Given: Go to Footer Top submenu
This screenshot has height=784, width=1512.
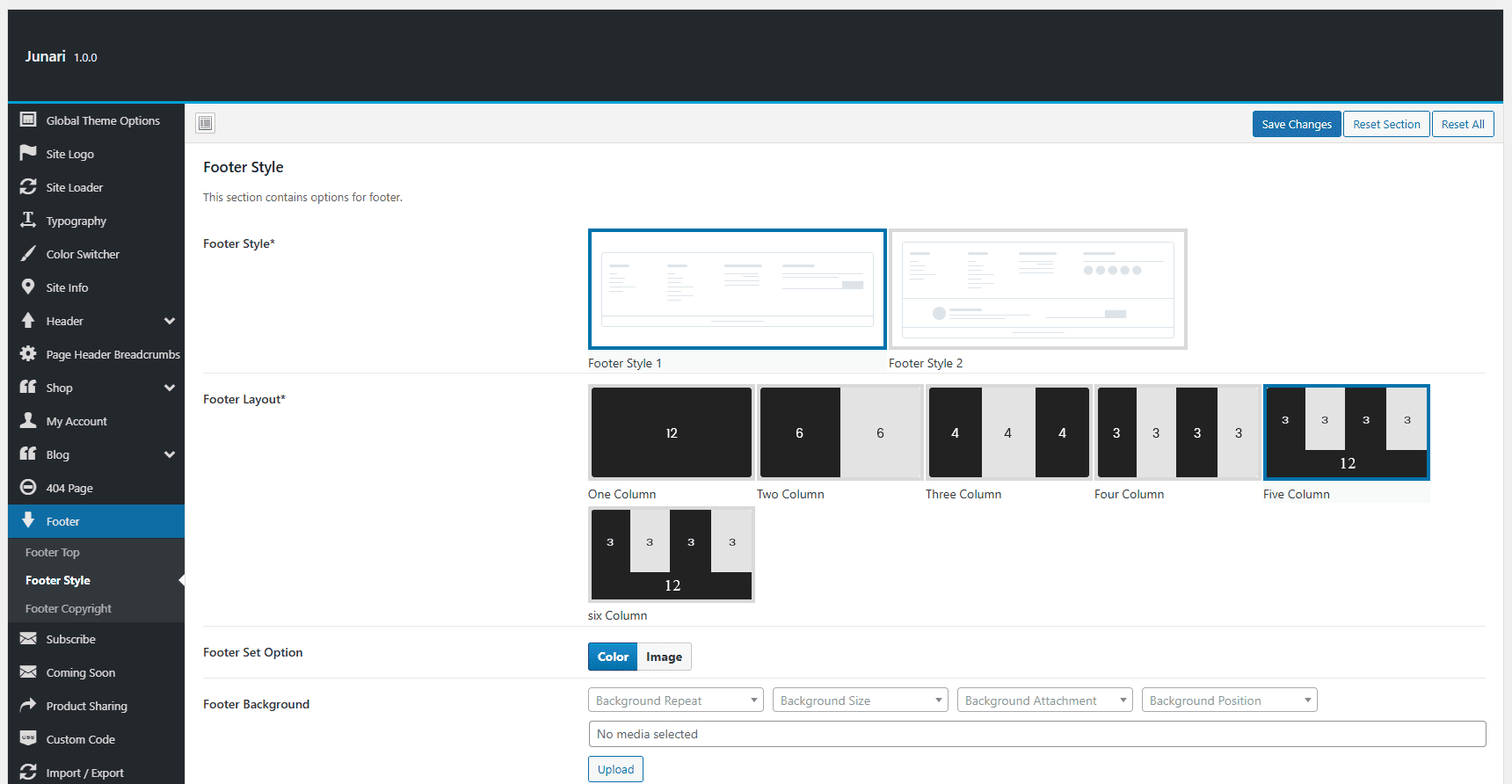Looking at the screenshot, I should point(53,552).
